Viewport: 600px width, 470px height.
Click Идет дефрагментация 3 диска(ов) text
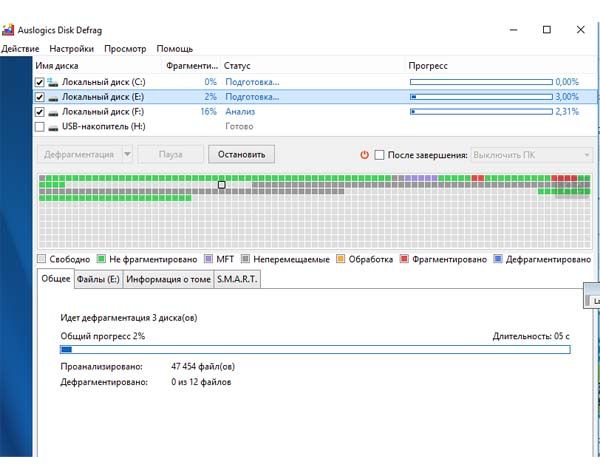129,318
